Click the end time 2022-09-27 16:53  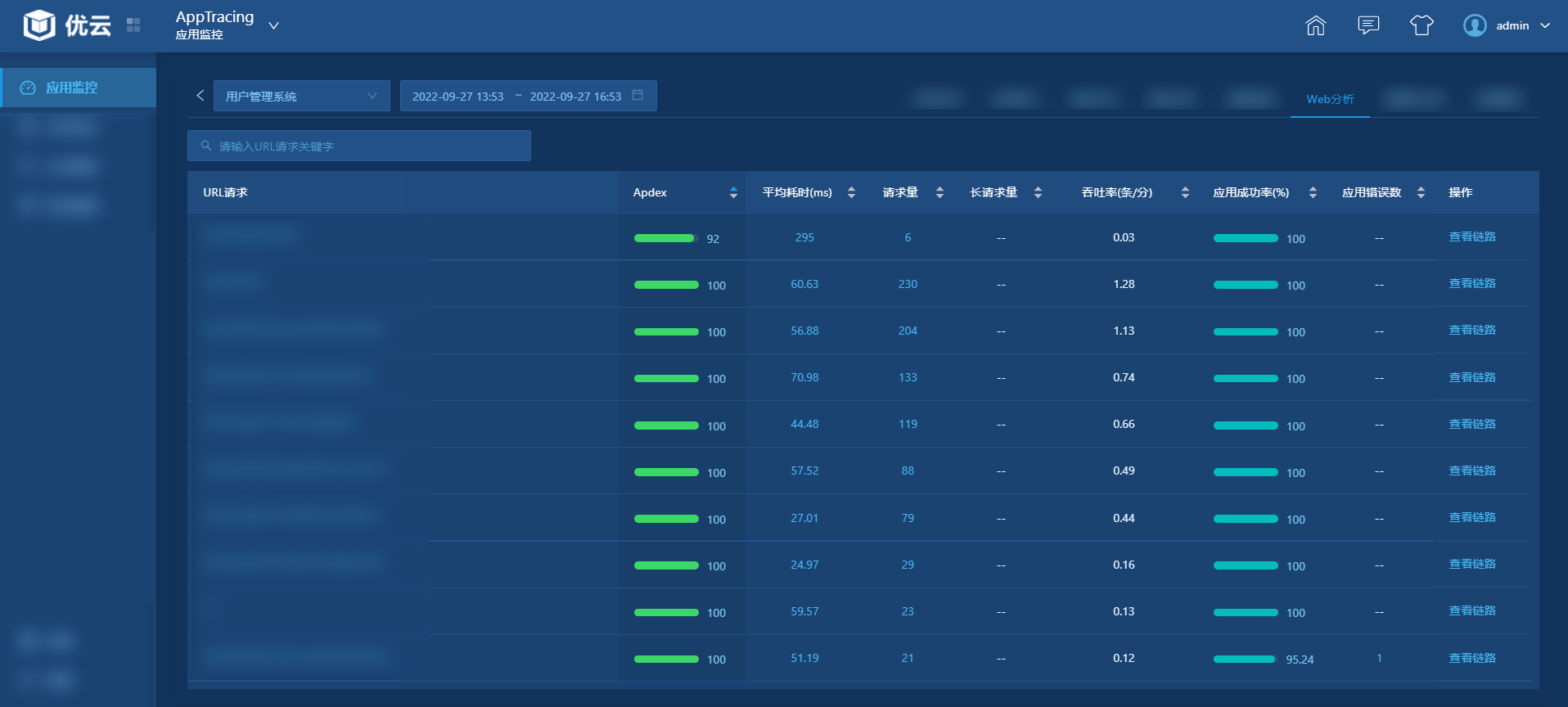(x=575, y=97)
